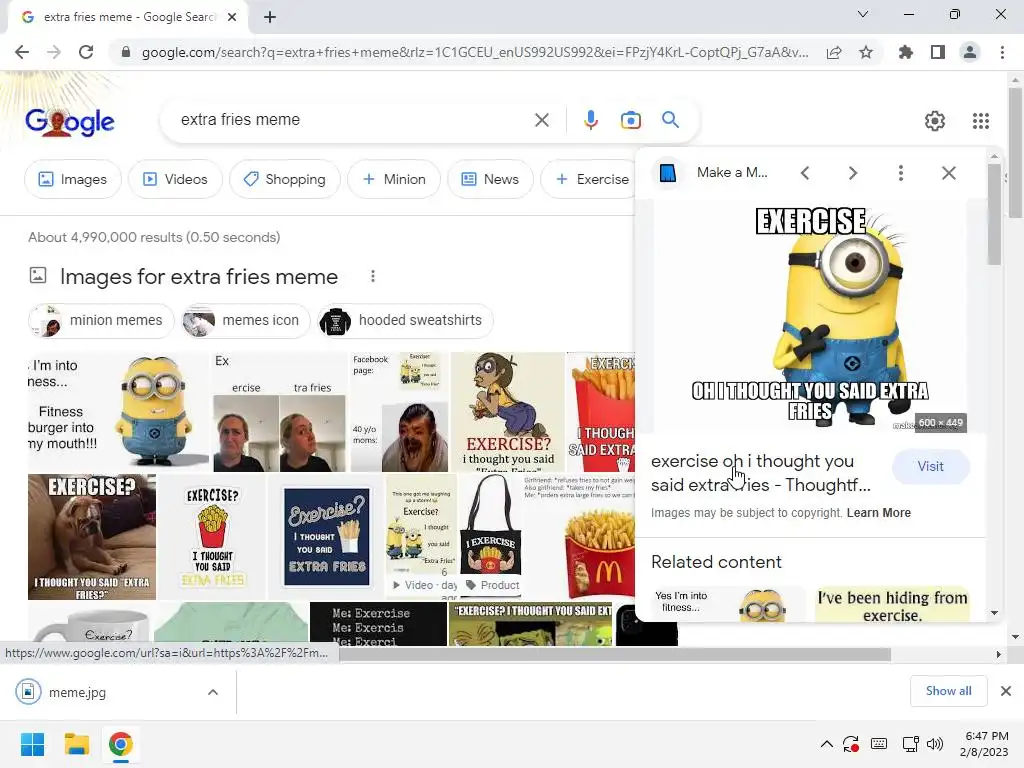
Task: Select the memes icon suggestion chip
Action: 245,321
